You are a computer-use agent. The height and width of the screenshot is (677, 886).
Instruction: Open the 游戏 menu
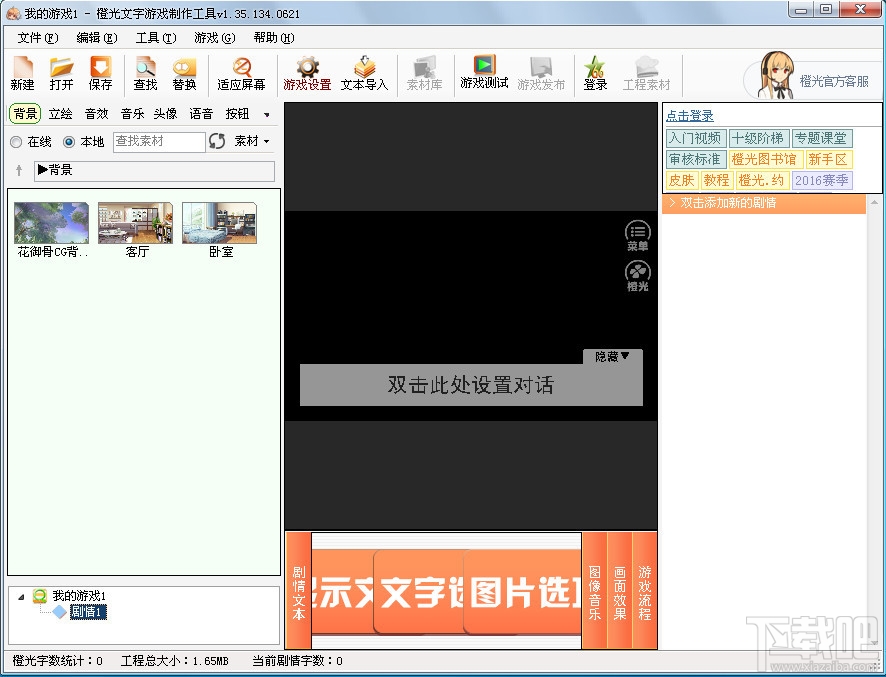coord(214,38)
